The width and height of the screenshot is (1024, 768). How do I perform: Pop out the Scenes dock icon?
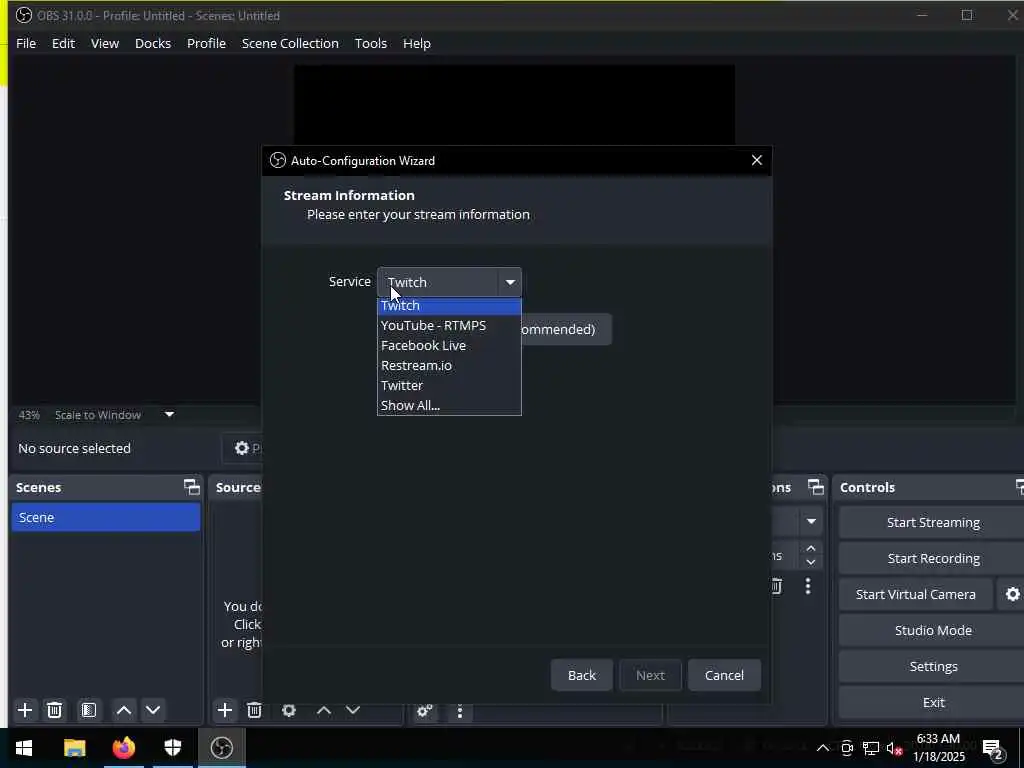point(191,487)
